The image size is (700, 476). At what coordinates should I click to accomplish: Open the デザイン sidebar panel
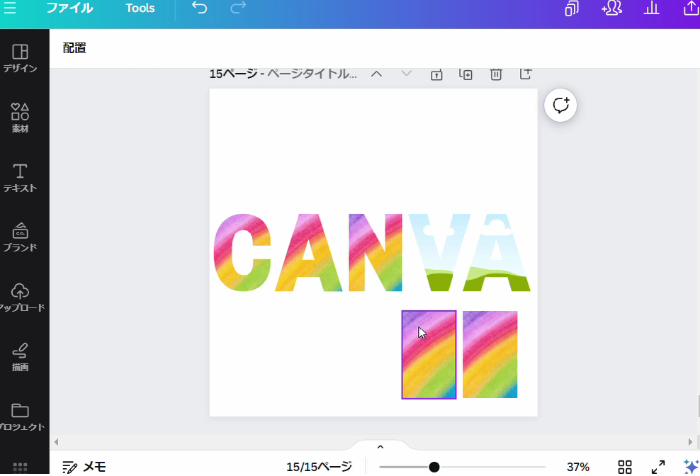point(20,58)
